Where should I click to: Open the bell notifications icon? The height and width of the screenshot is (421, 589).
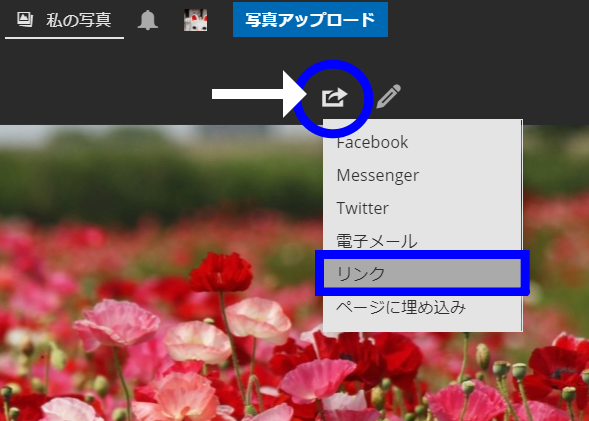point(148,20)
